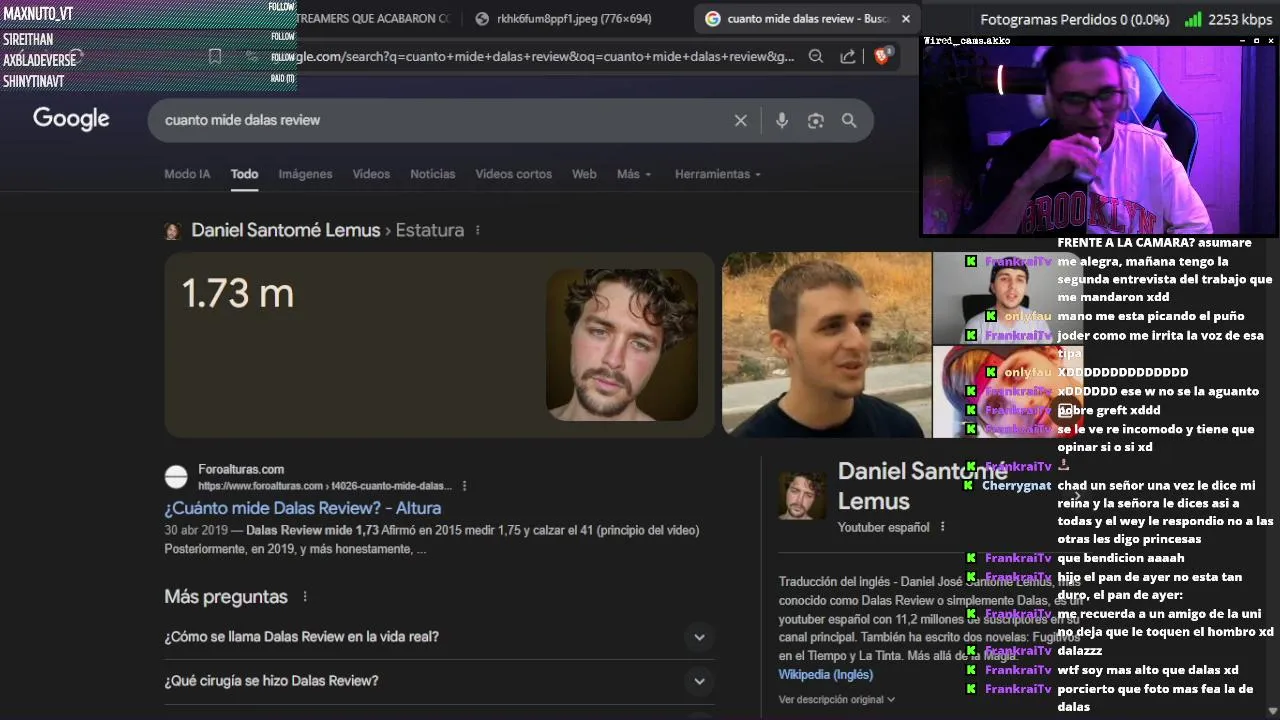
Task: Open Google Lens image search icon
Action: tap(816, 120)
